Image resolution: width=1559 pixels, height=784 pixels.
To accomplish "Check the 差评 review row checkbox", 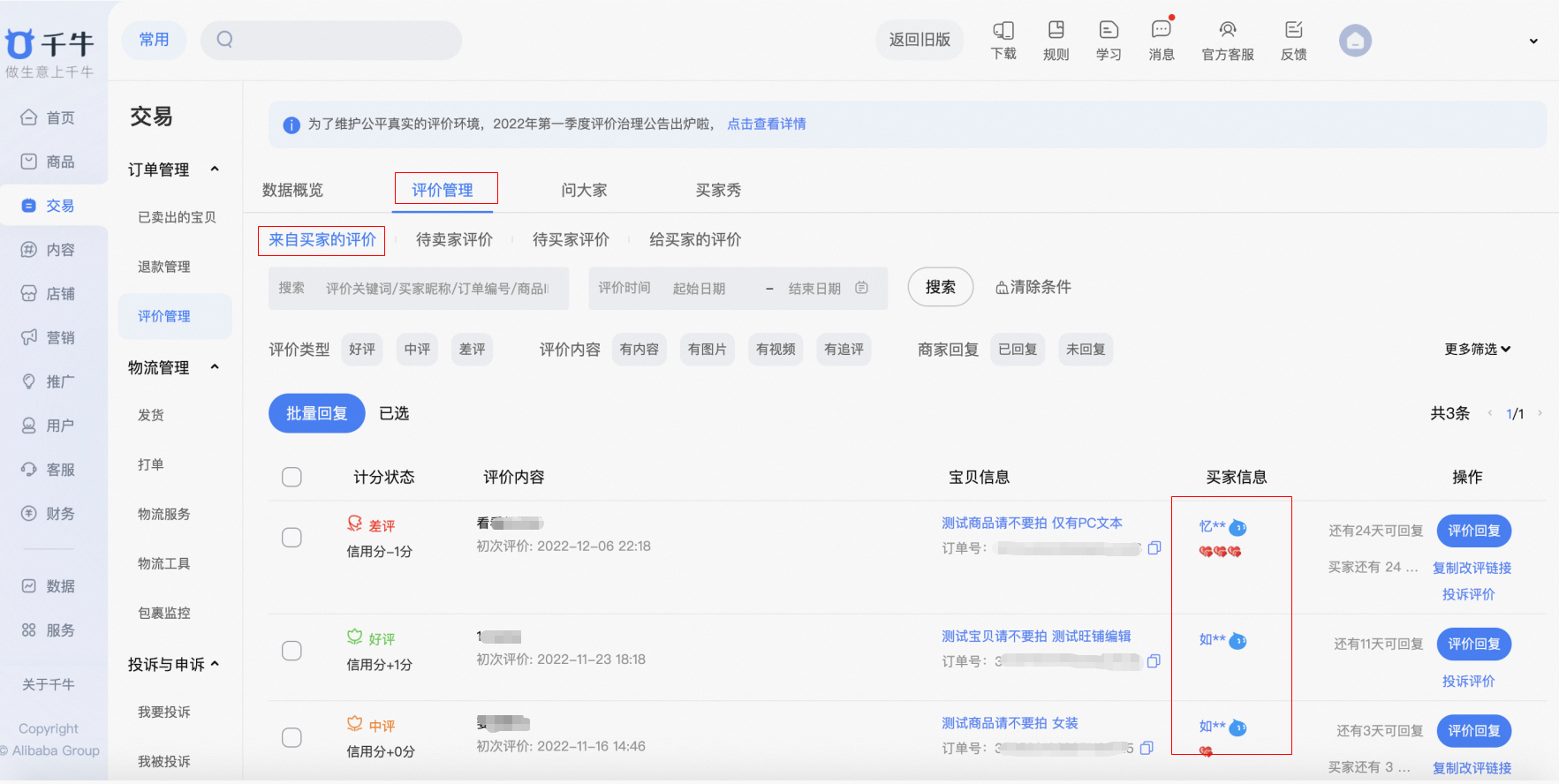I will tap(291, 538).
